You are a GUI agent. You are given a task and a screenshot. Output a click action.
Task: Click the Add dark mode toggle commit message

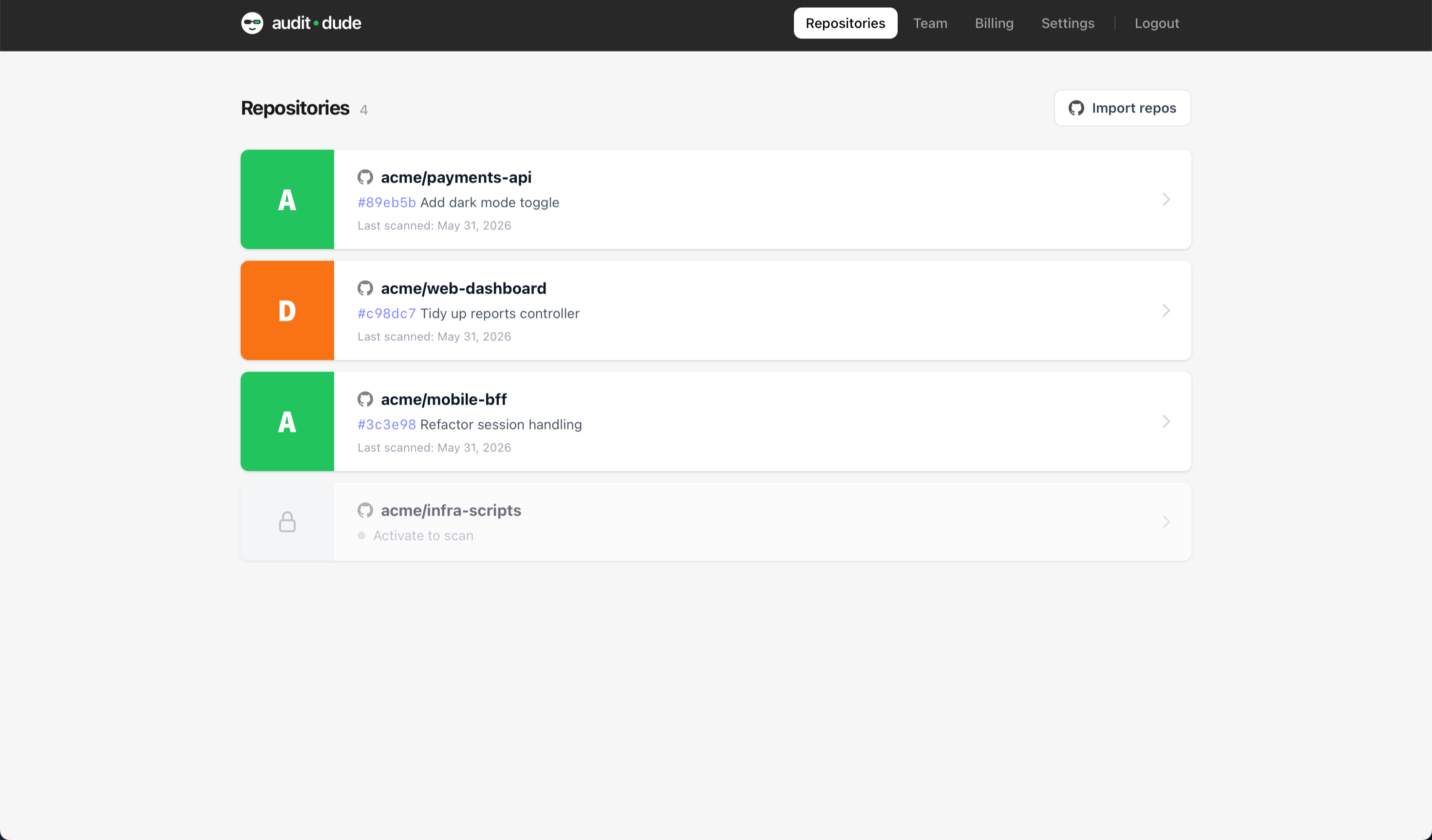point(490,203)
